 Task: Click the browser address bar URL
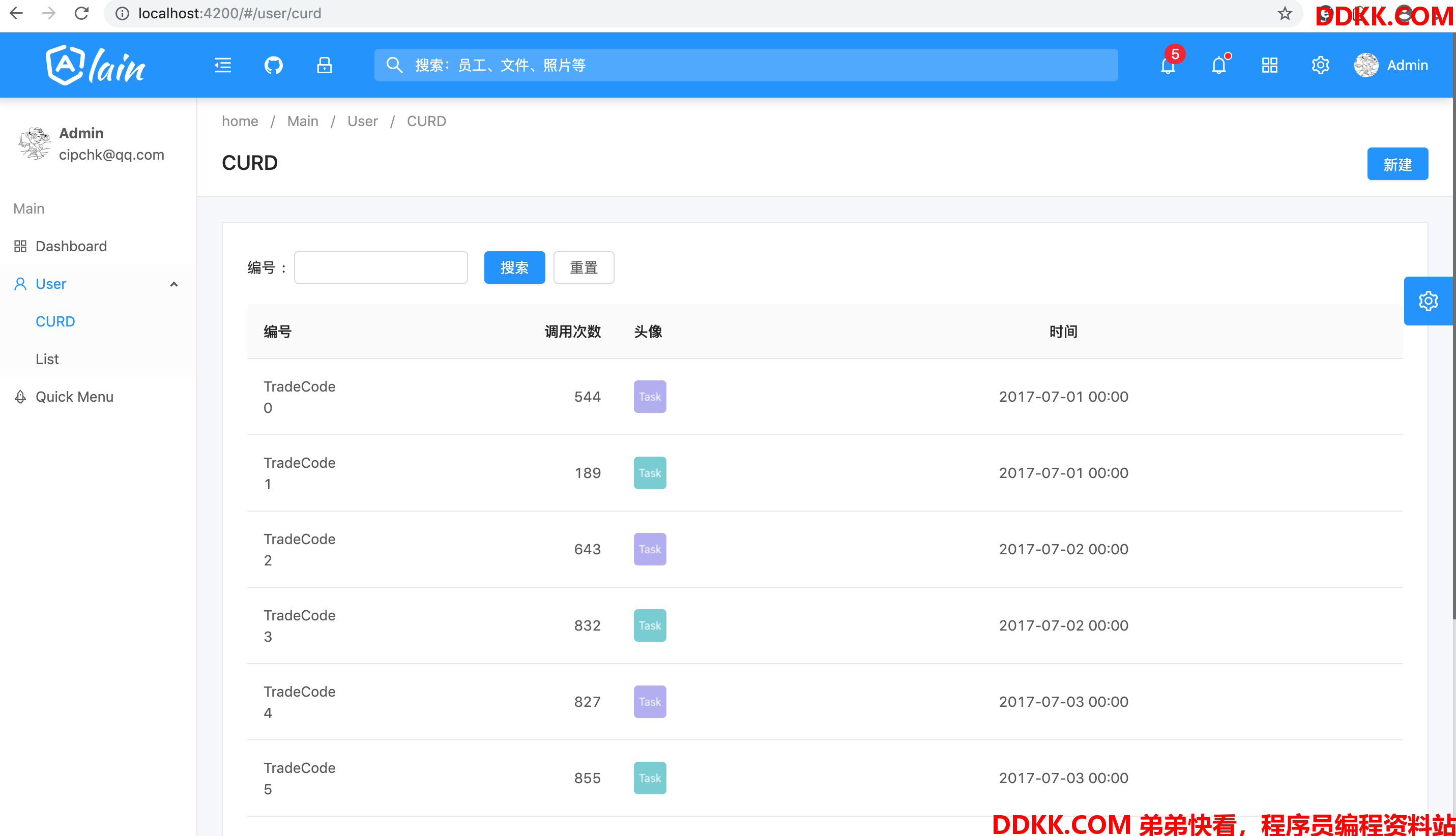(230, 13)
